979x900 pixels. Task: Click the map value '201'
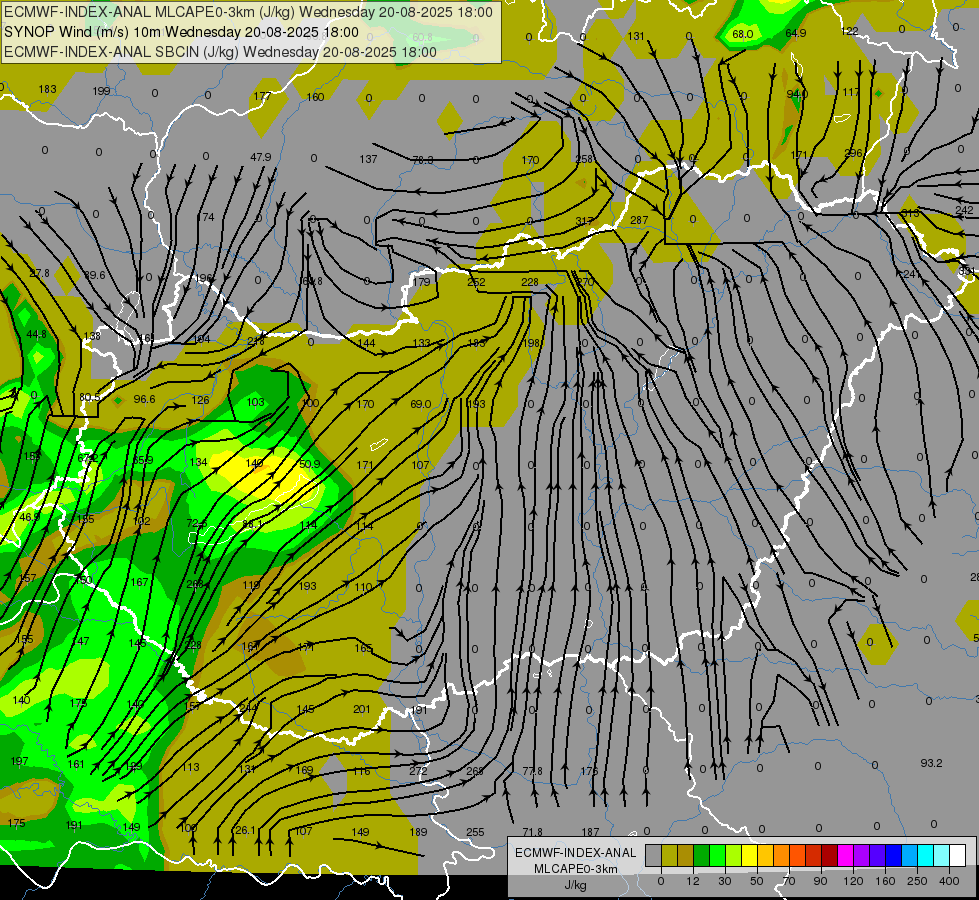pos(362,709)
